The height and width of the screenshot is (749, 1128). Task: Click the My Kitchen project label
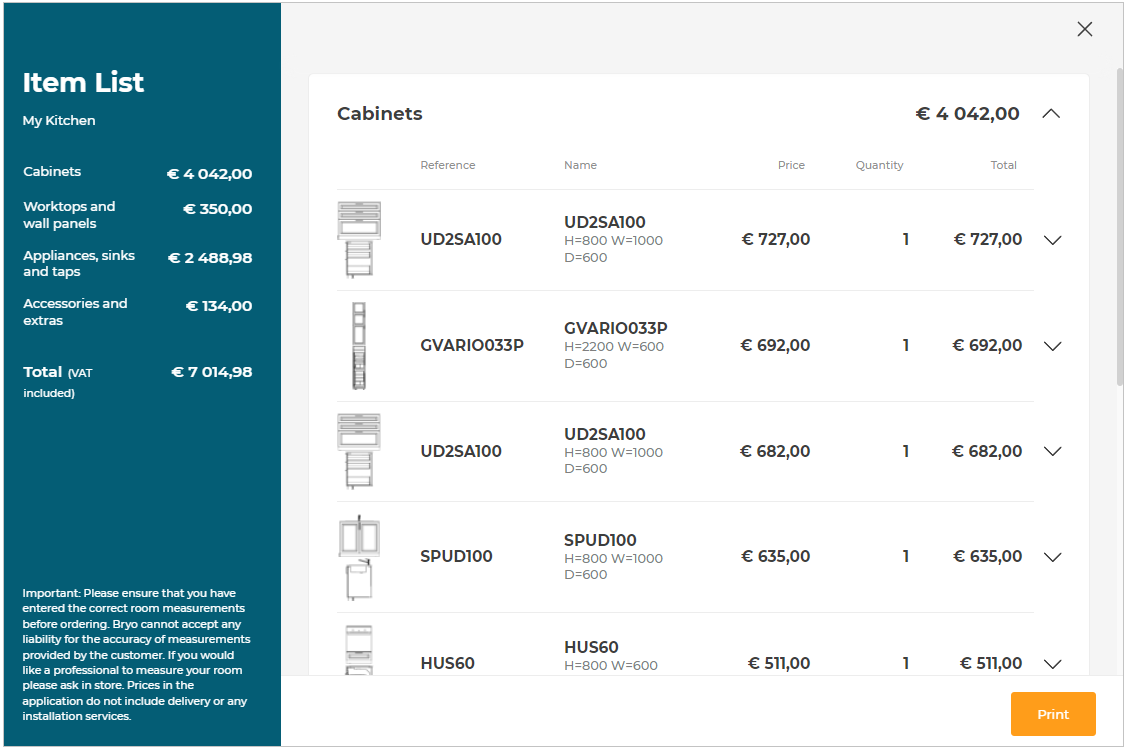(59, 120)
